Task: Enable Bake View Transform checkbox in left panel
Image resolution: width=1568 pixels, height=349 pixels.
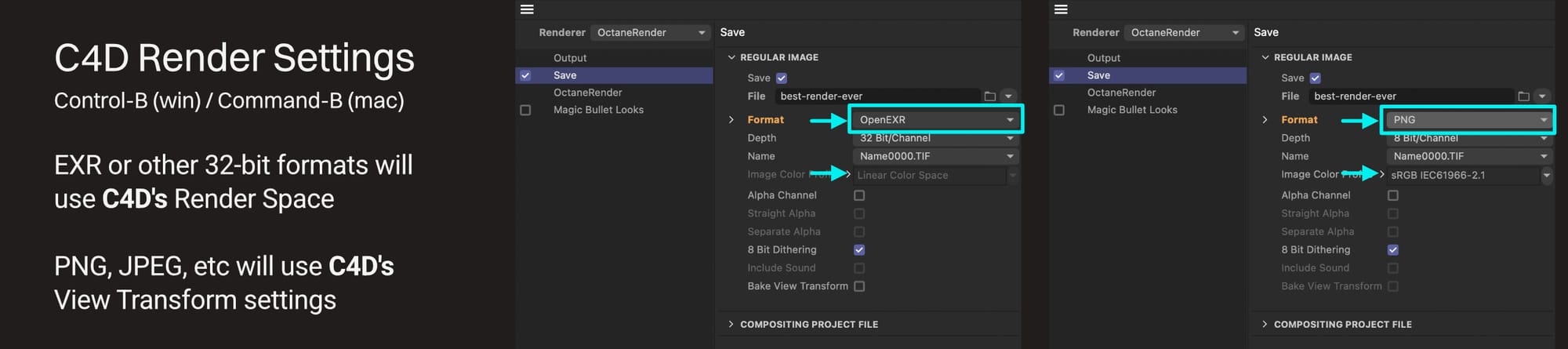Action: coord(859,286)
